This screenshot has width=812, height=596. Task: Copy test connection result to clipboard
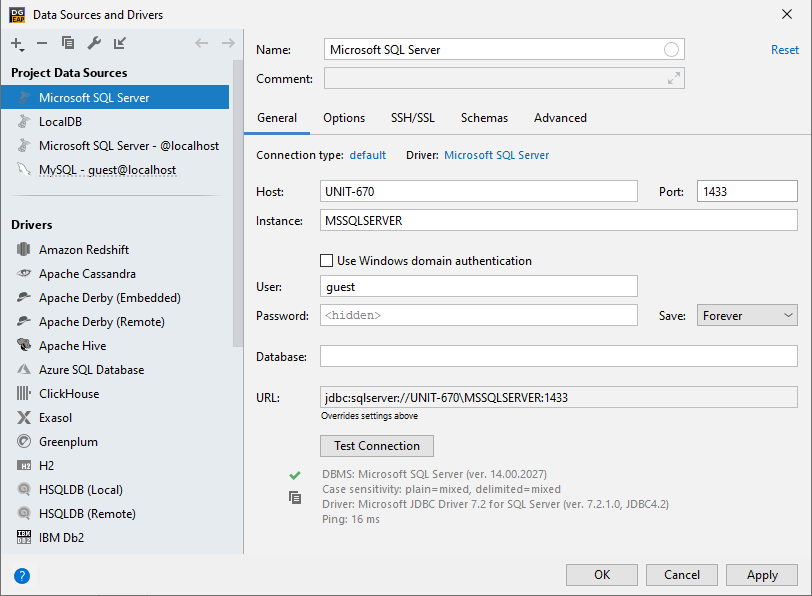pyautogui.click(x=295, y=498)
